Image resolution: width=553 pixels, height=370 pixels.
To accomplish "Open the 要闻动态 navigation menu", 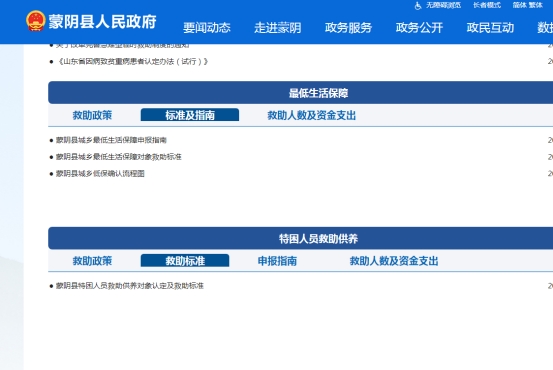I will click(x=207, y=28).
